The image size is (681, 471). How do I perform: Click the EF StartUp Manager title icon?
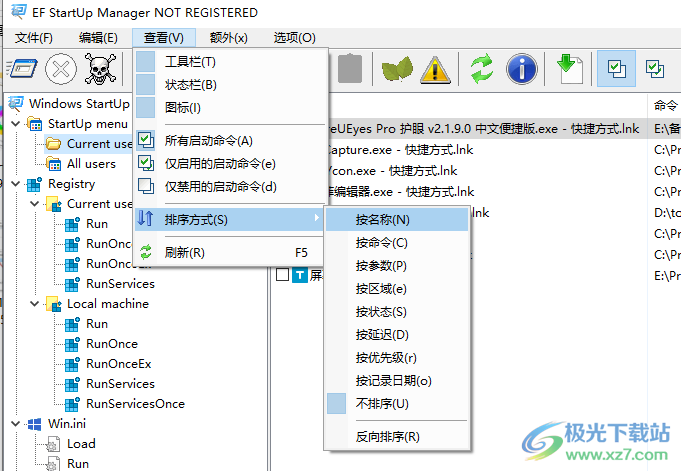click(x=18, y=11)
